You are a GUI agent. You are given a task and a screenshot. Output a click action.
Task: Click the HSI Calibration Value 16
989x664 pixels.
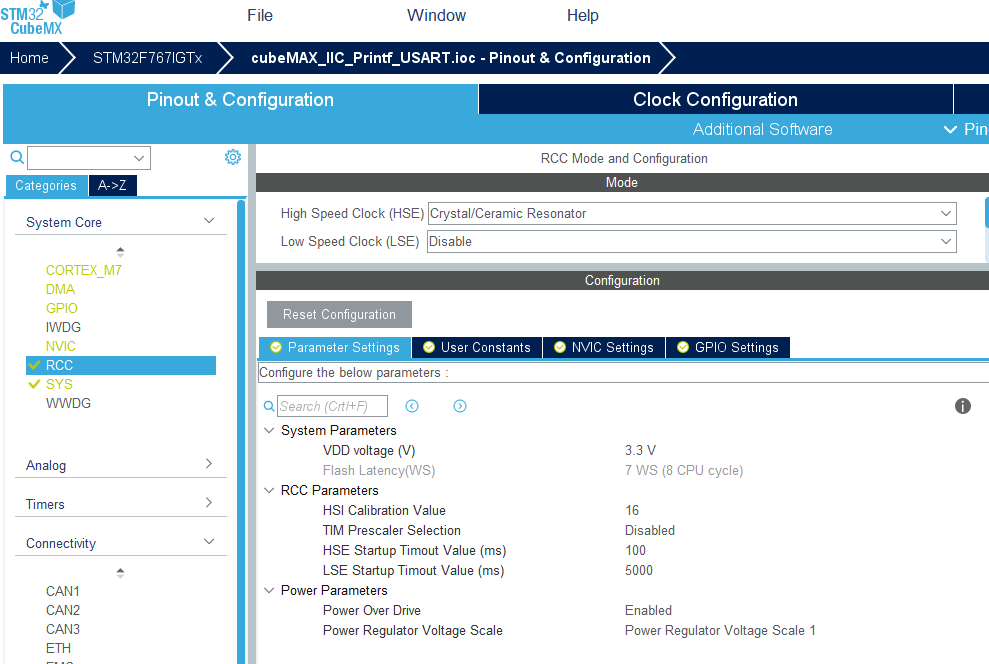tap(632, 510)
